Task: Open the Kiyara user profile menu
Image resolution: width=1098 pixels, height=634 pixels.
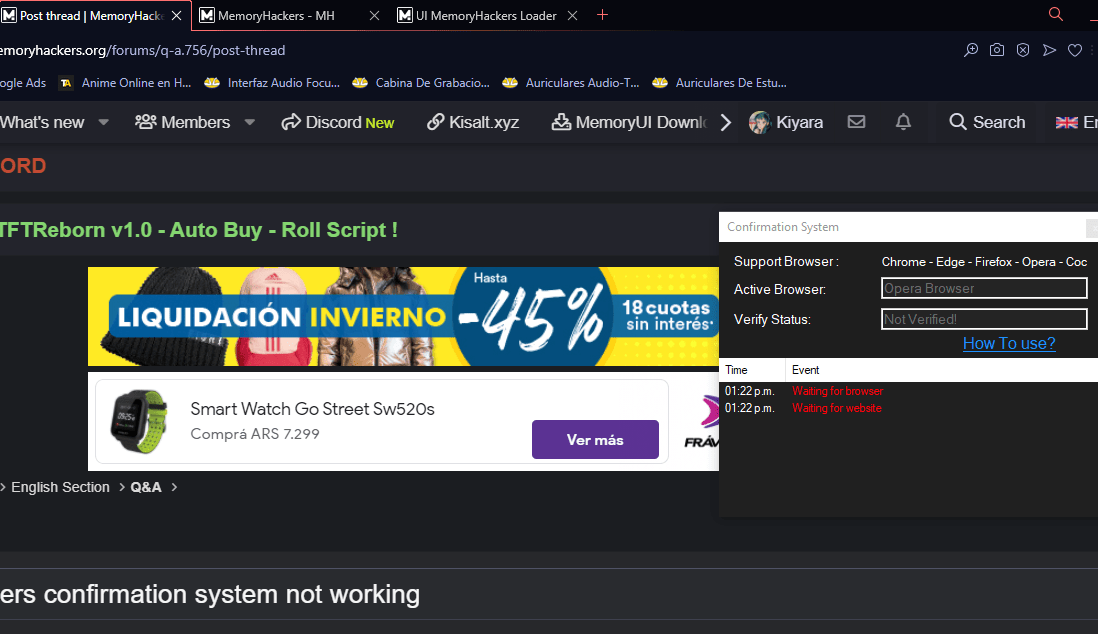Action: (x=786, y=123)
